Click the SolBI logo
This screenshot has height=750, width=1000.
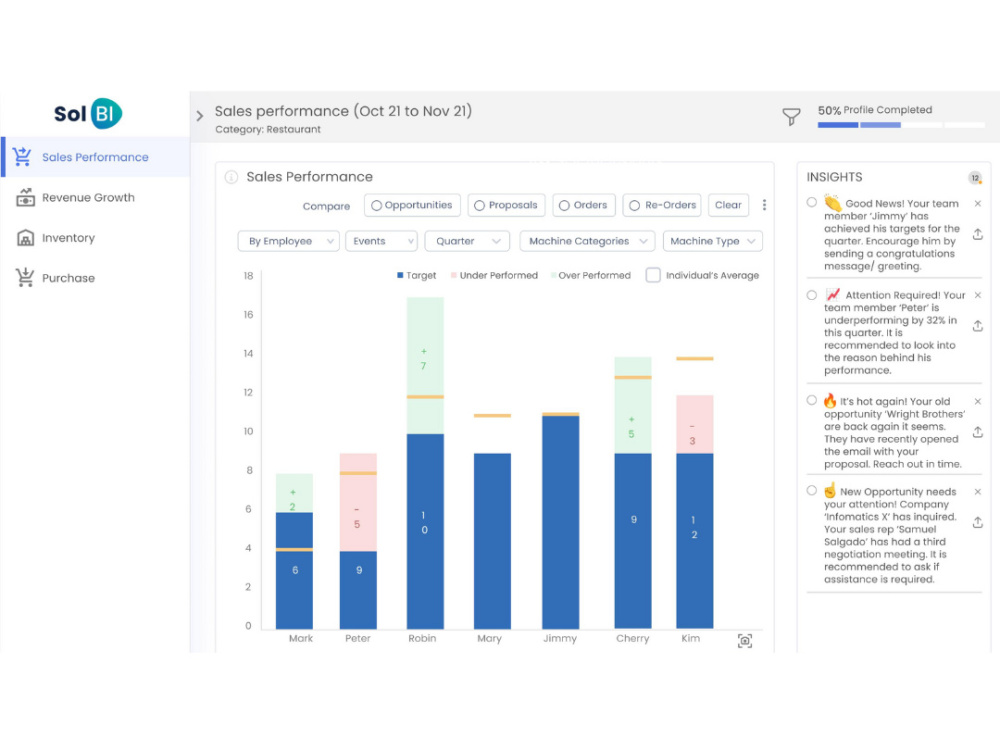point(88,114)
